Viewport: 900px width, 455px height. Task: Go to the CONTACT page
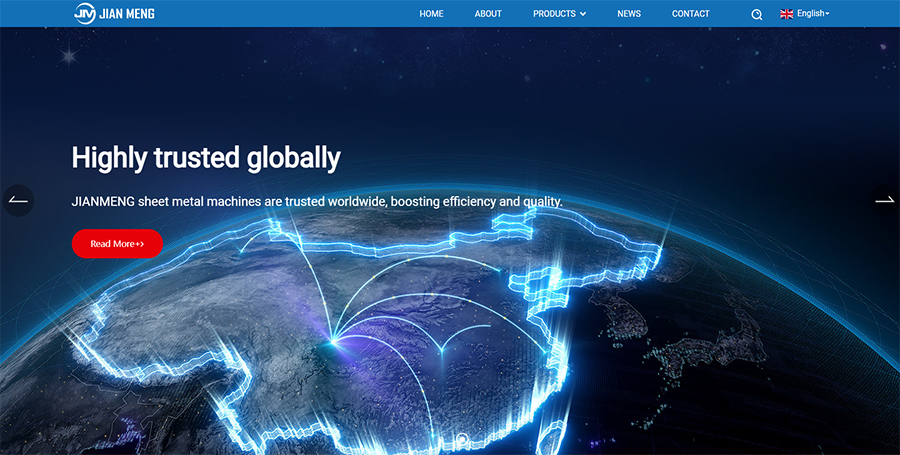690,14
